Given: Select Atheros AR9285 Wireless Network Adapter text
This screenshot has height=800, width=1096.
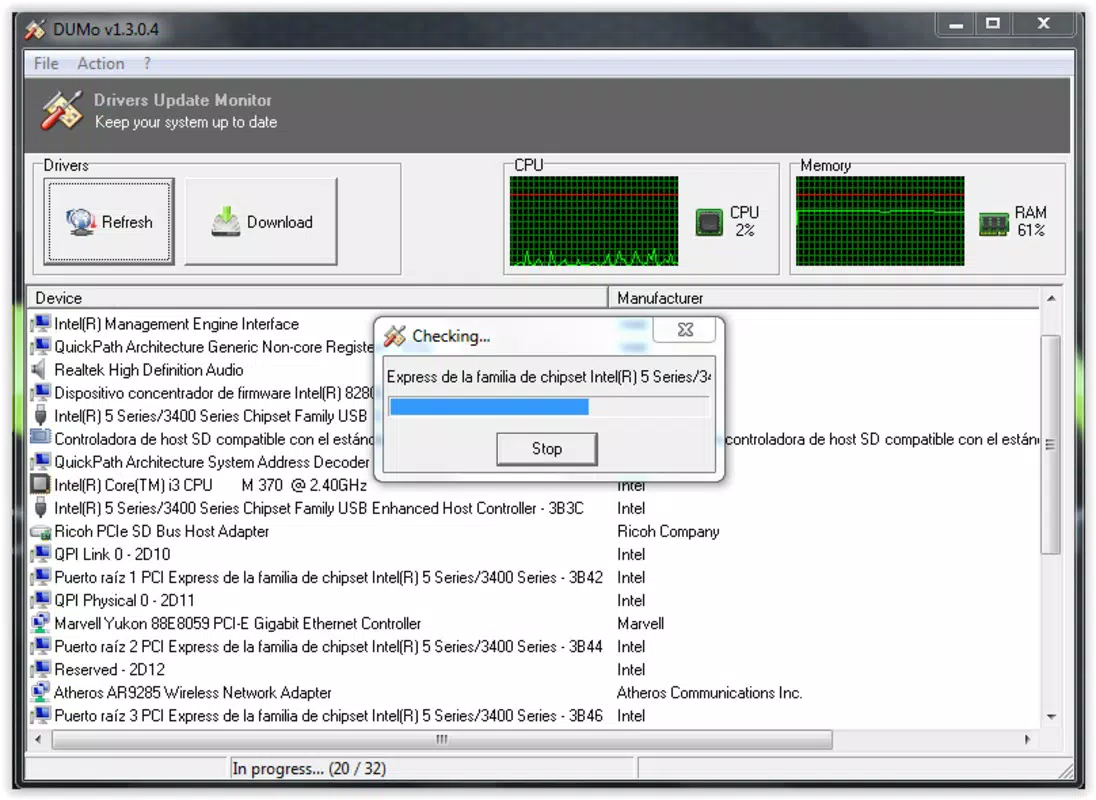Looking at the screenshot, I should click(193, 693).
